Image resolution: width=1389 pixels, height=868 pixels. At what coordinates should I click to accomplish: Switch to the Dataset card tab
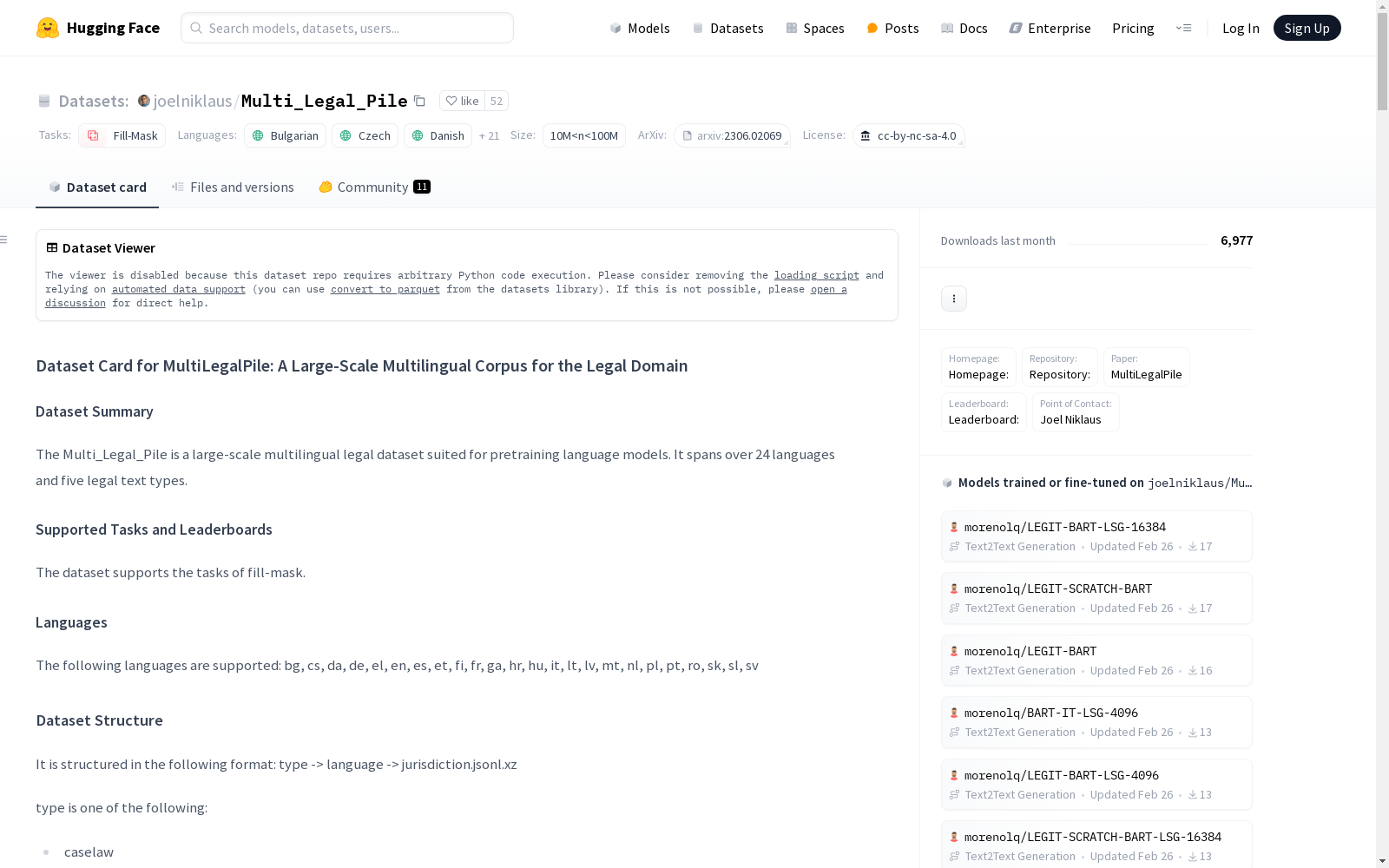(97, 187)
